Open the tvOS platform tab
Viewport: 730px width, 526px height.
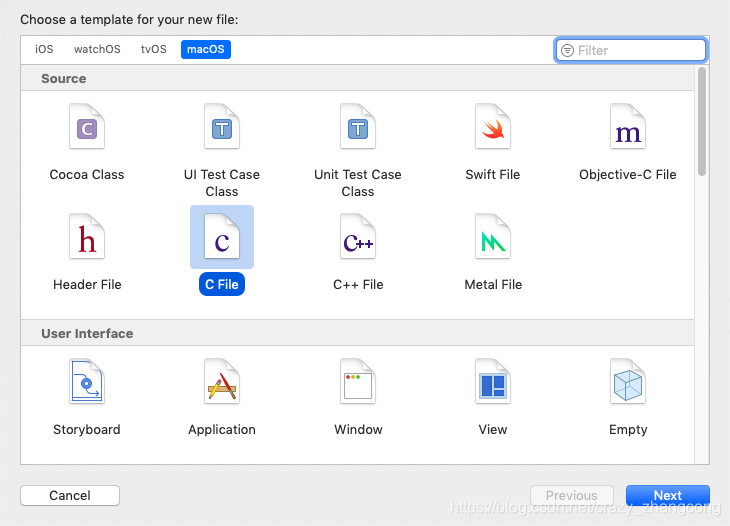tap(154, 49)
